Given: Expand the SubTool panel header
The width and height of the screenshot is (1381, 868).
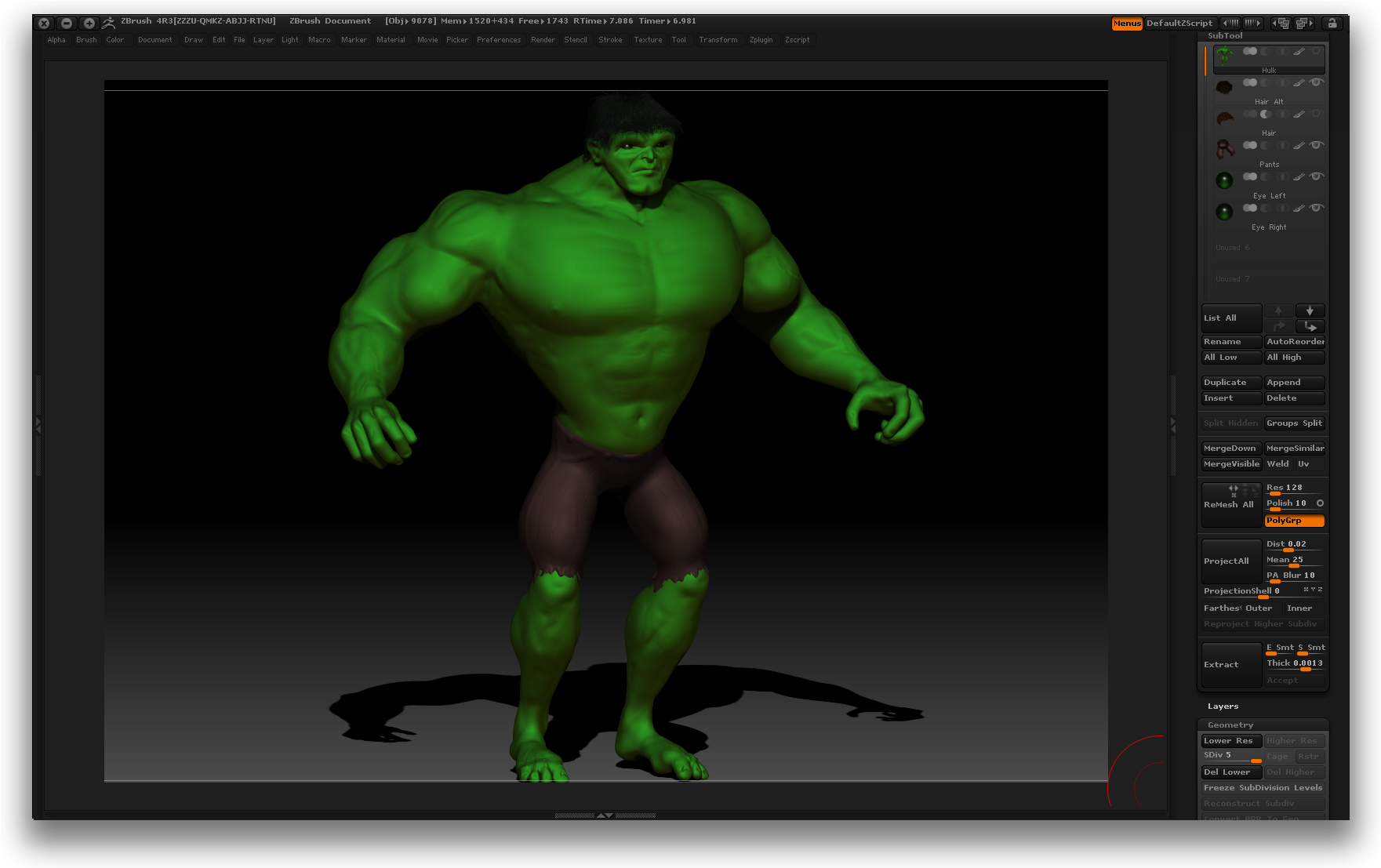Looking at the screenshot, I should (1223, 35).
